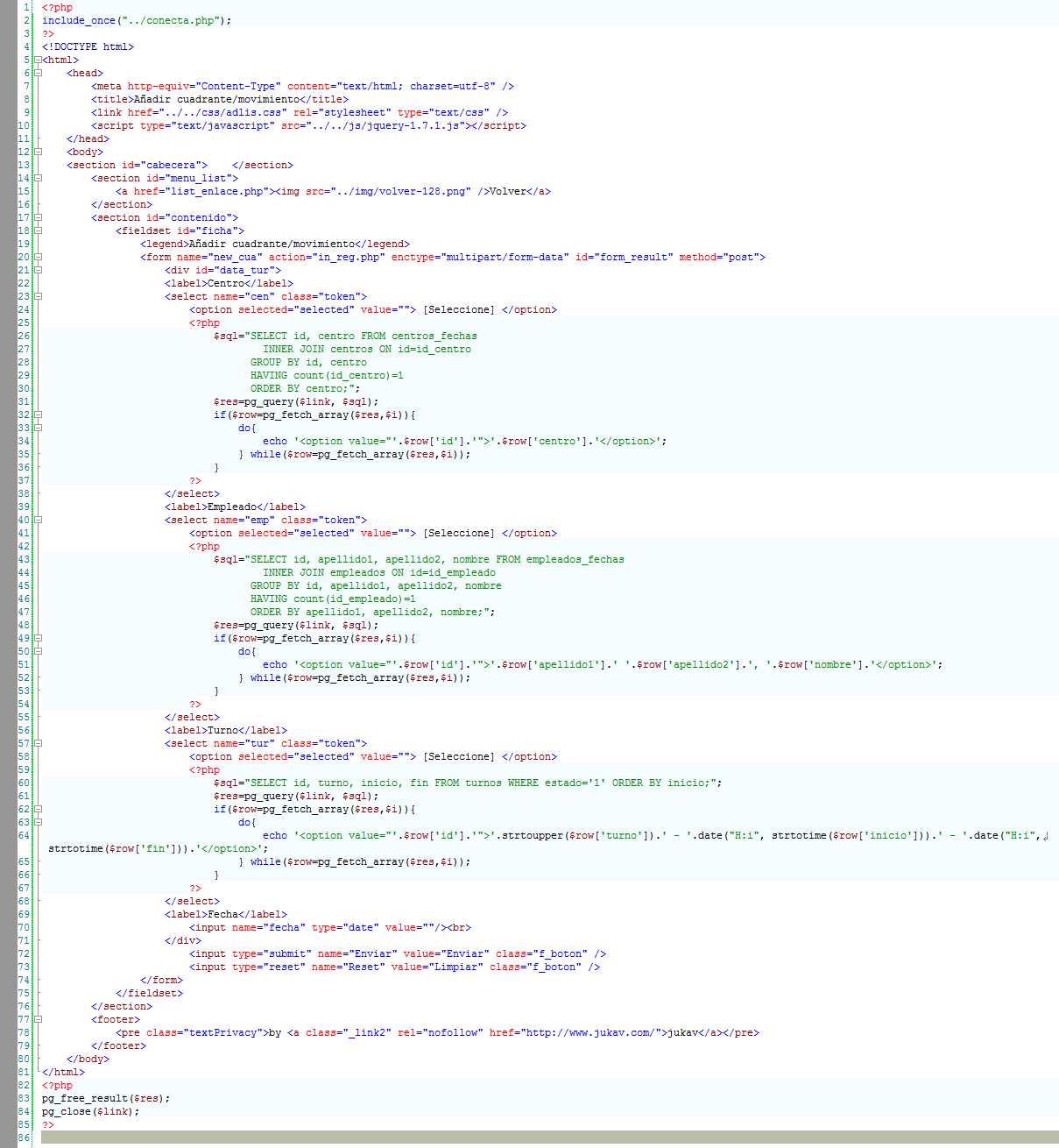1059x1148 pixels.
Task: Collapse the <body> block fold marker
Action: point(38,152)
